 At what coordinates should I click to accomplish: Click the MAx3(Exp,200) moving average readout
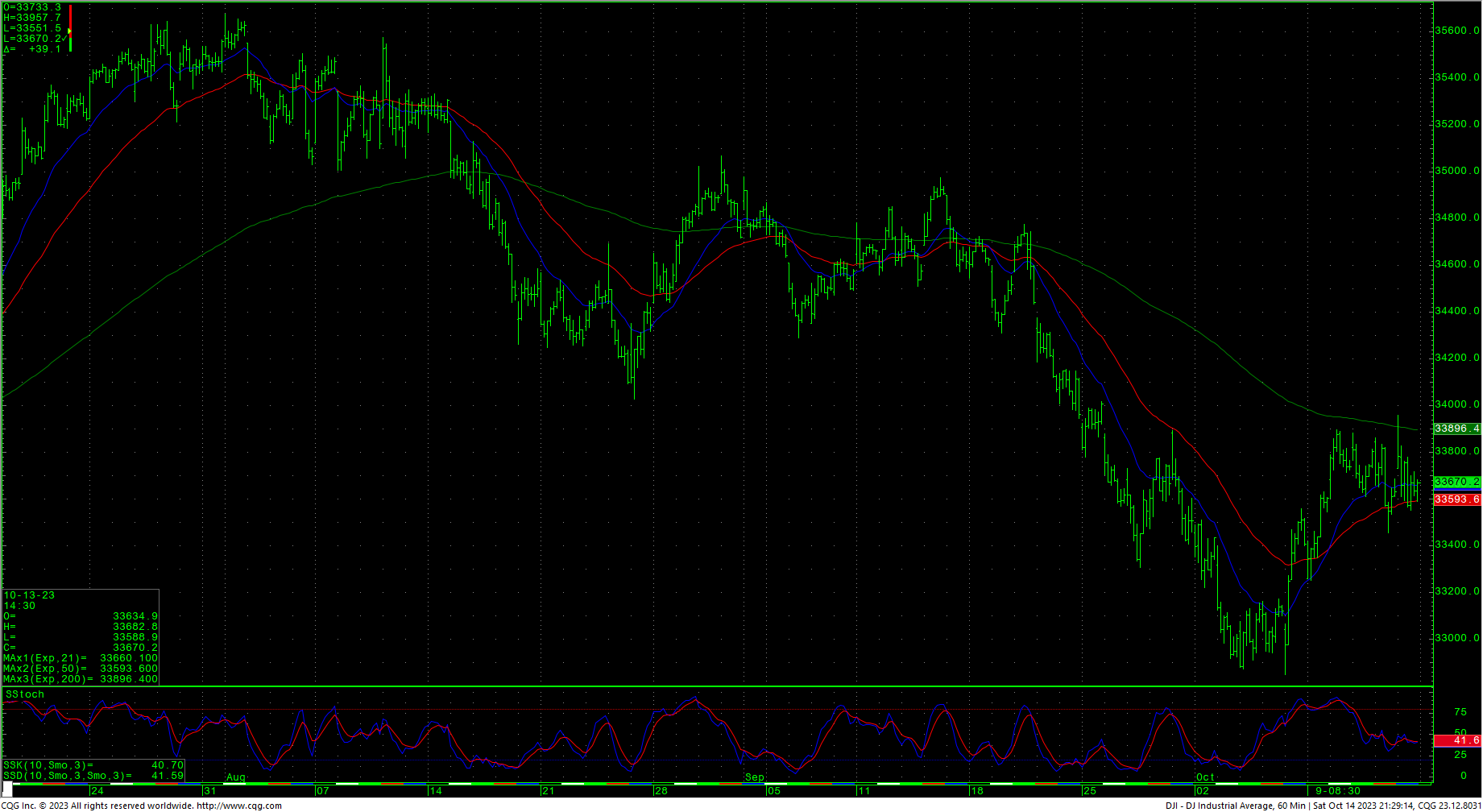click(81, 679)
